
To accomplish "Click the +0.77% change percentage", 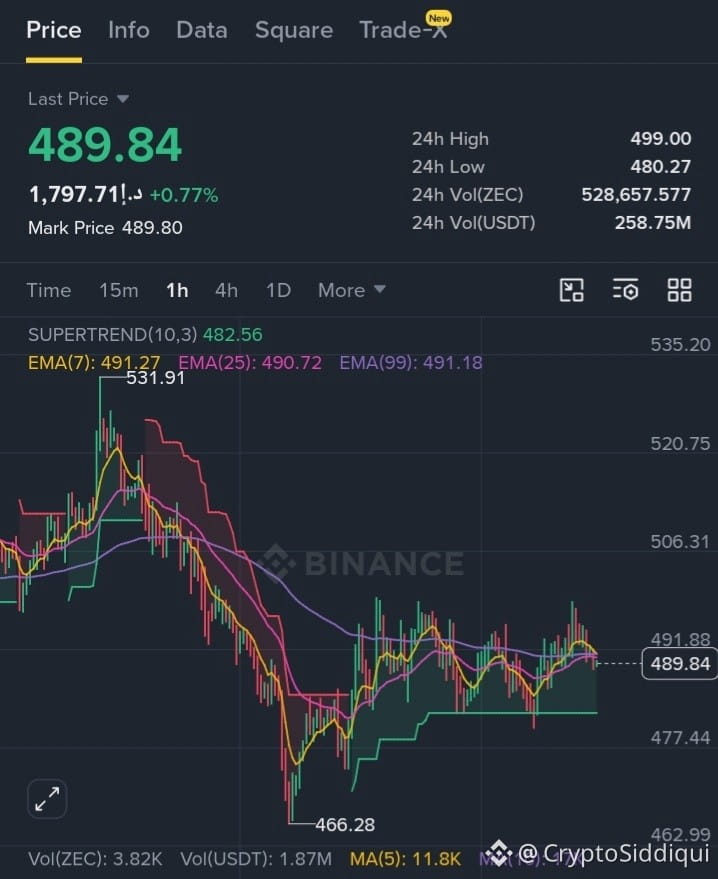I will (x=184, y=195).
